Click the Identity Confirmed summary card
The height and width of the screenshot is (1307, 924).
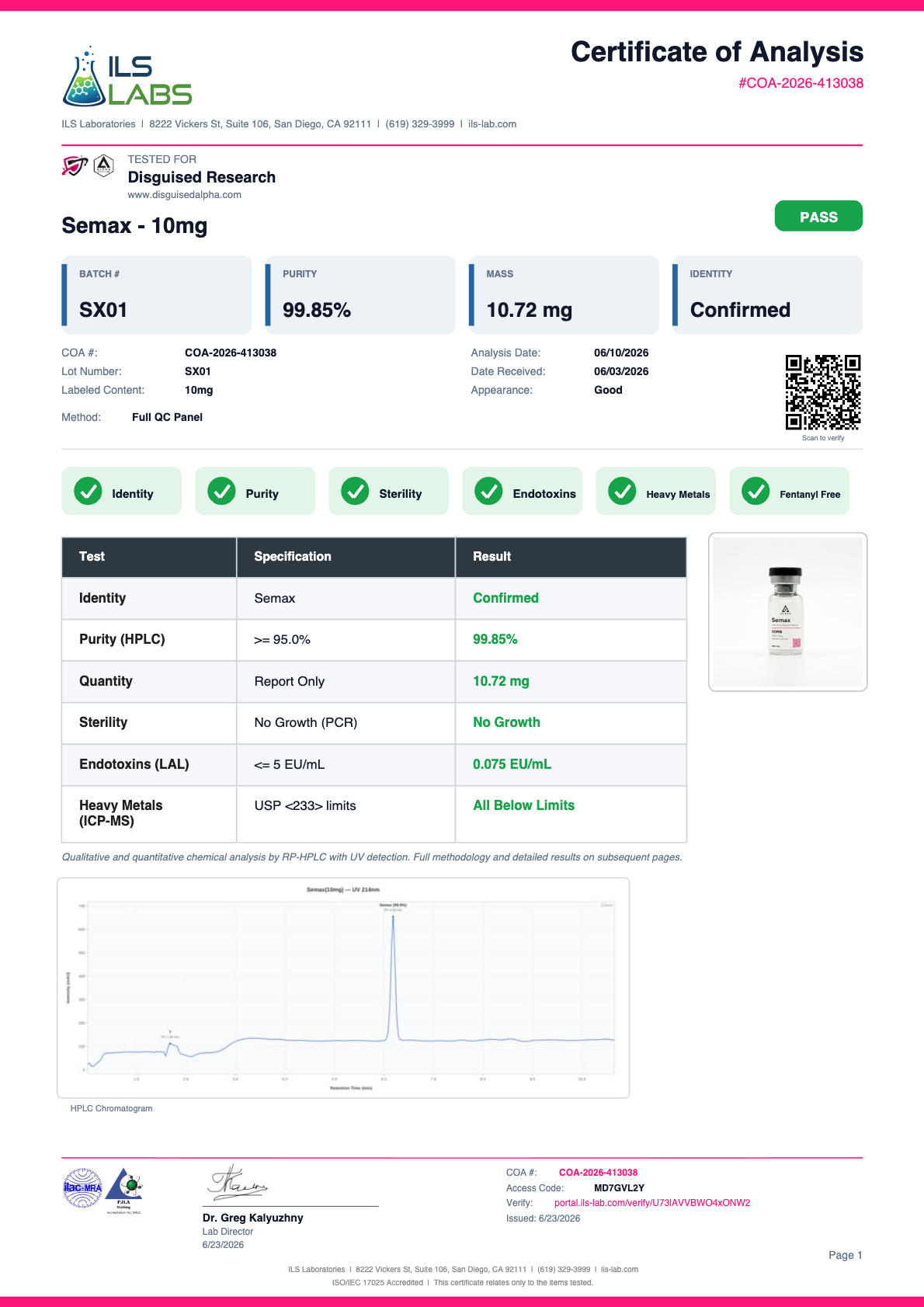pos(767,295)
